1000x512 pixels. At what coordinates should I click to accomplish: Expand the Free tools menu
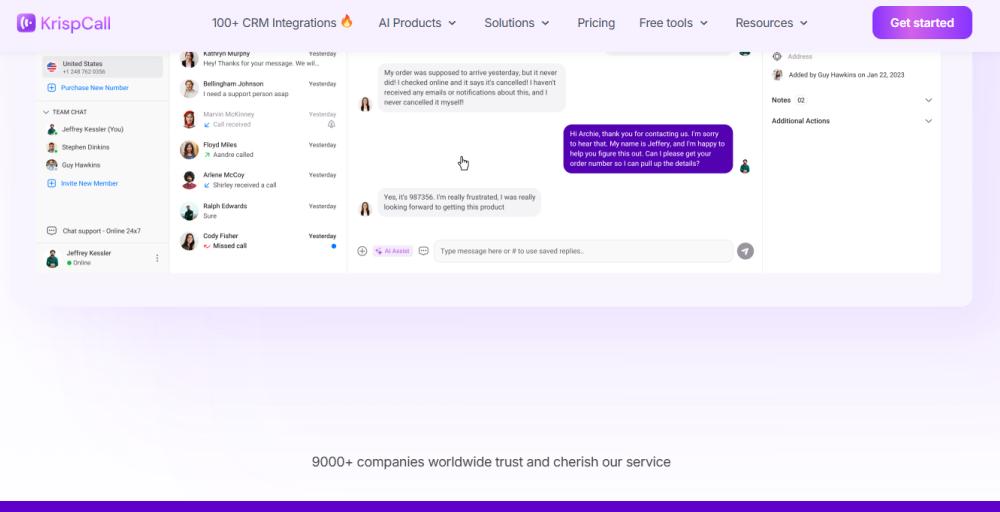673,23
